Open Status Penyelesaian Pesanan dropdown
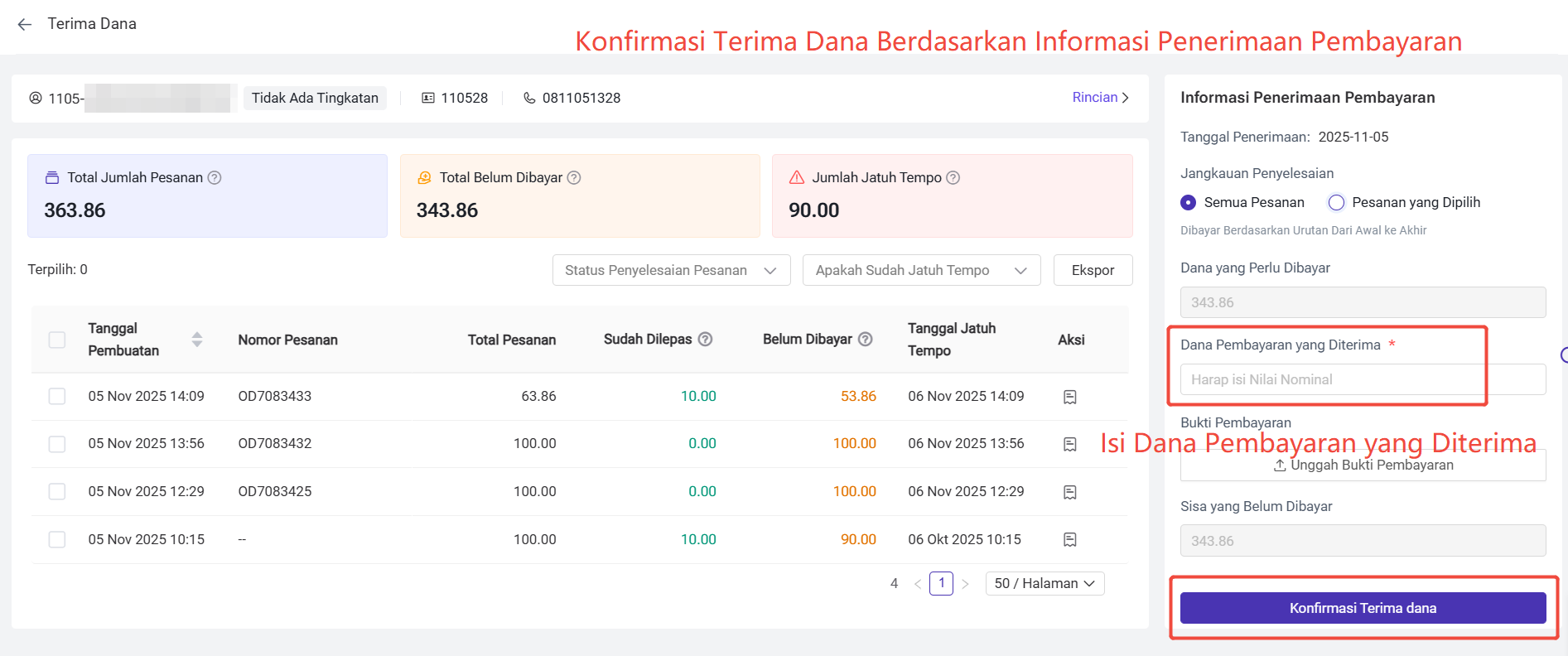This screenshot has width=1568, height=656. (671, 270)
